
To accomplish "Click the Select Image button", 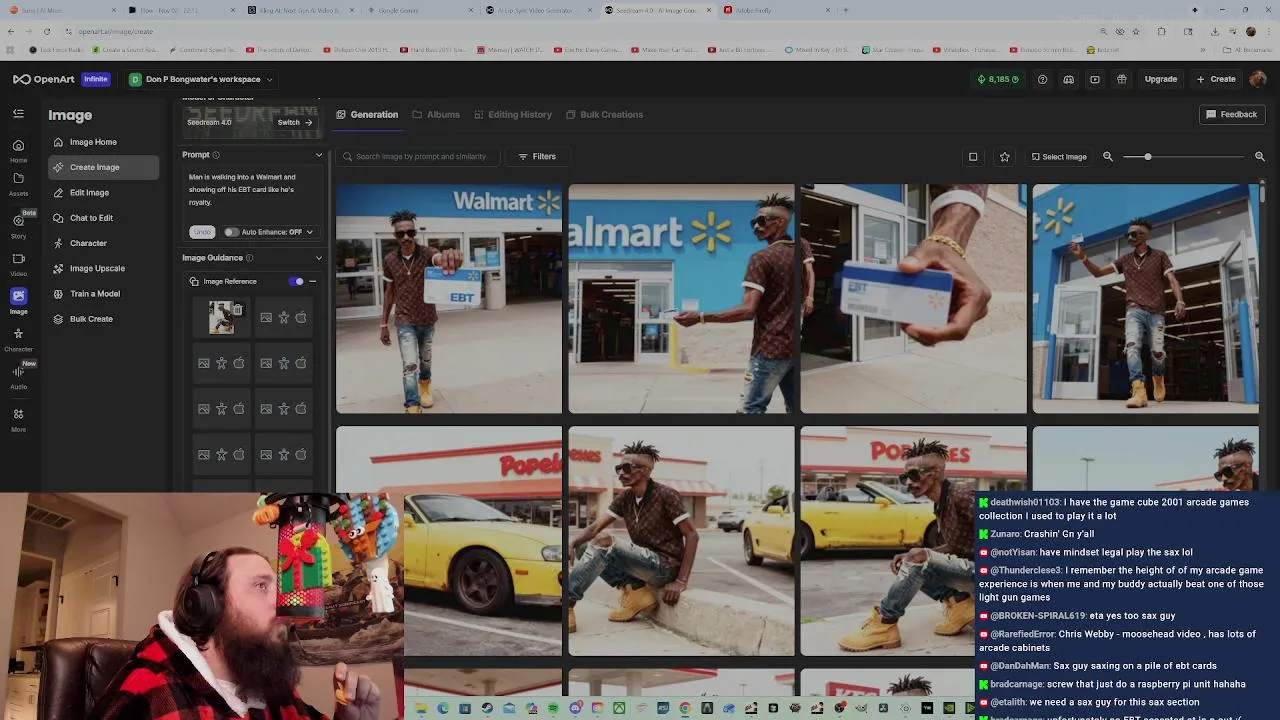I will [x=1059, y=156].
